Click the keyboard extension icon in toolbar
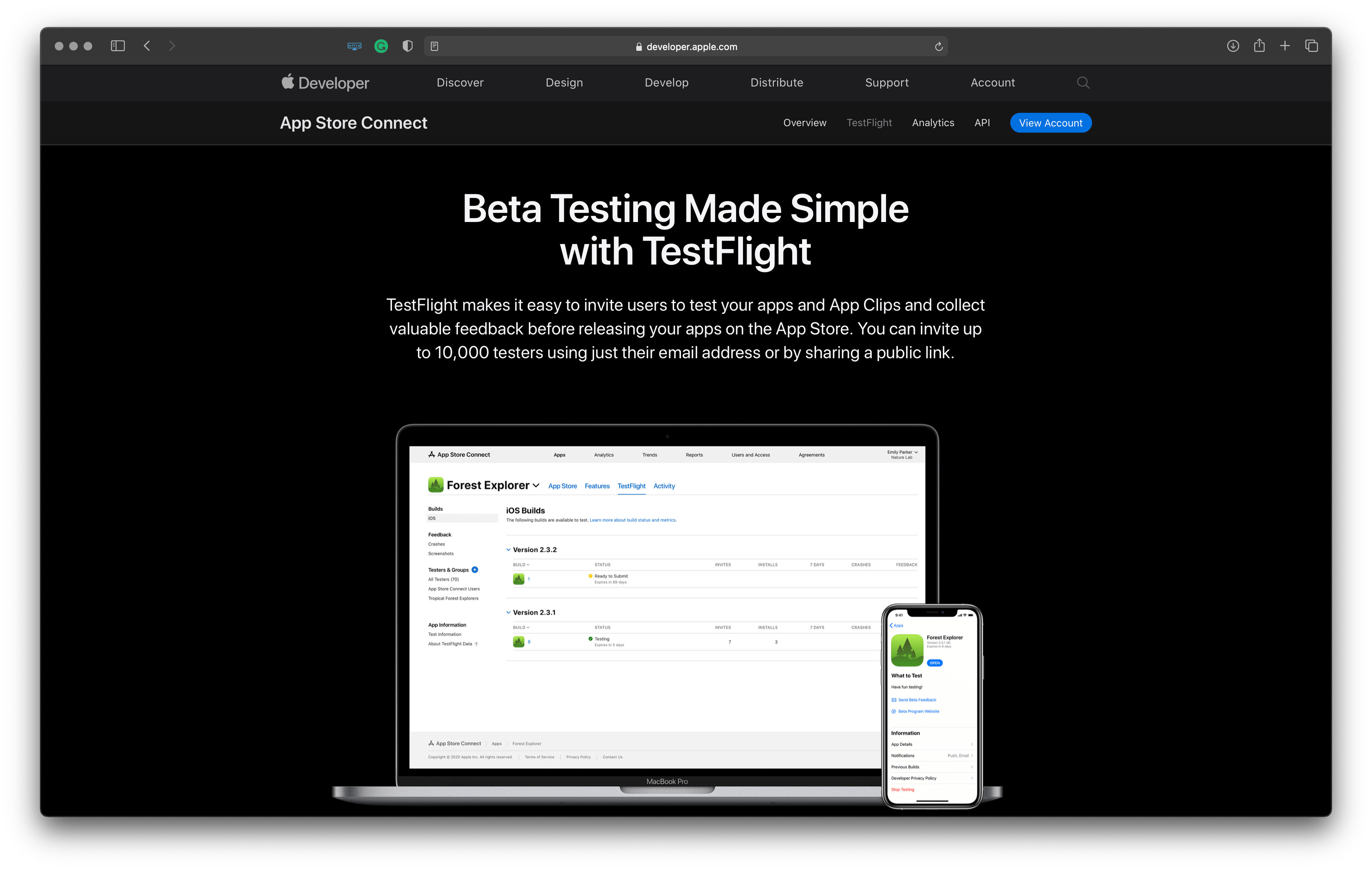Viewport: 1372px width, 870px height. [x=355, y=46]
